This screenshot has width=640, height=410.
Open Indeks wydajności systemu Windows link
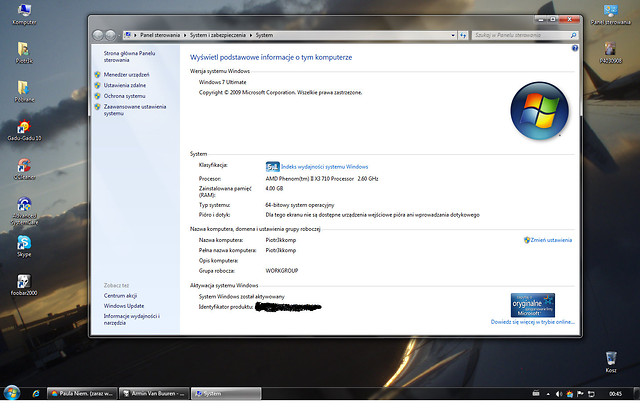click(324, 167)
